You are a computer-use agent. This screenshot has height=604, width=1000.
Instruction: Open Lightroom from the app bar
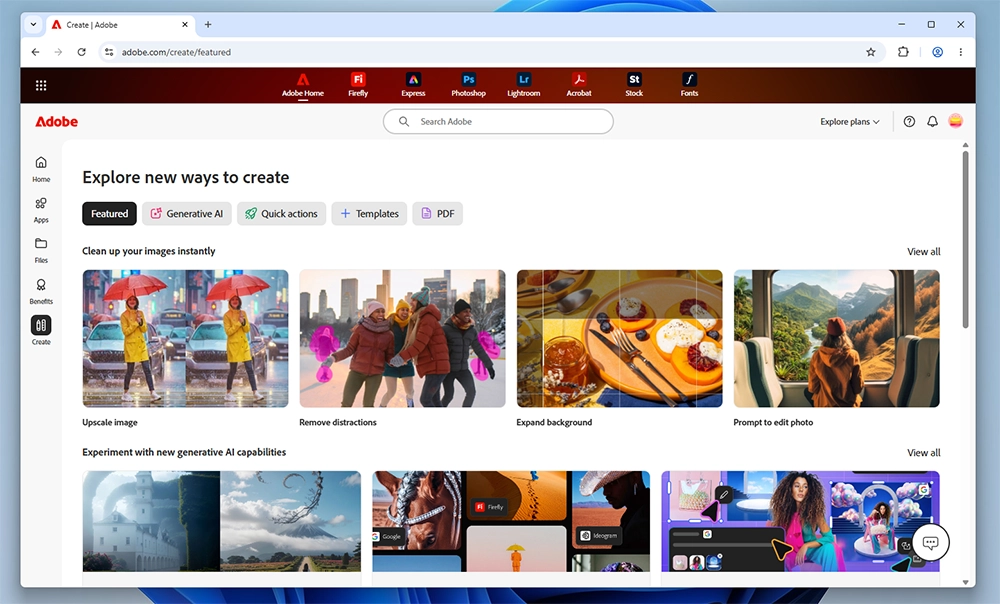point(524,85)
